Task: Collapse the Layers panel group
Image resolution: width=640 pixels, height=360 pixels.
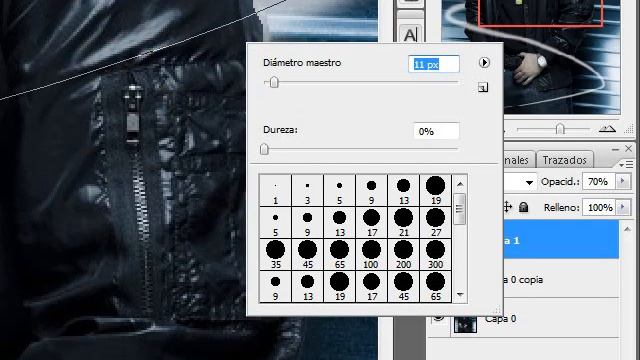Action: [616, 149]
